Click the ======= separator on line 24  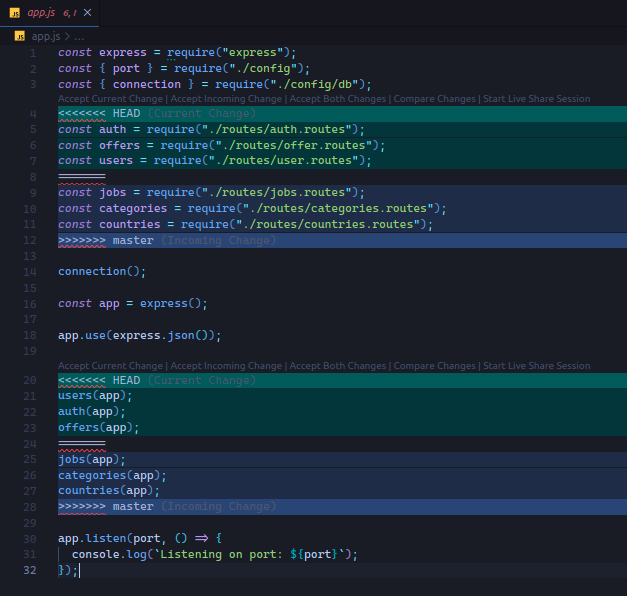click(82, 443)
